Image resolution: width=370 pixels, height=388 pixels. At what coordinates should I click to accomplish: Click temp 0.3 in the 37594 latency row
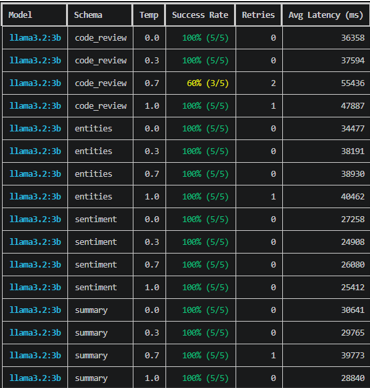(x=152, y=60)
